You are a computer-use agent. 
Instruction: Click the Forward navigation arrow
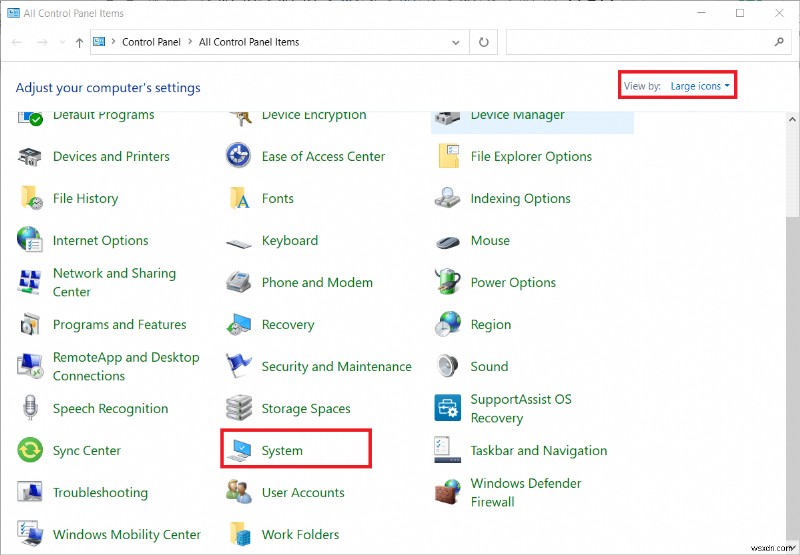(x=42, y=42)
